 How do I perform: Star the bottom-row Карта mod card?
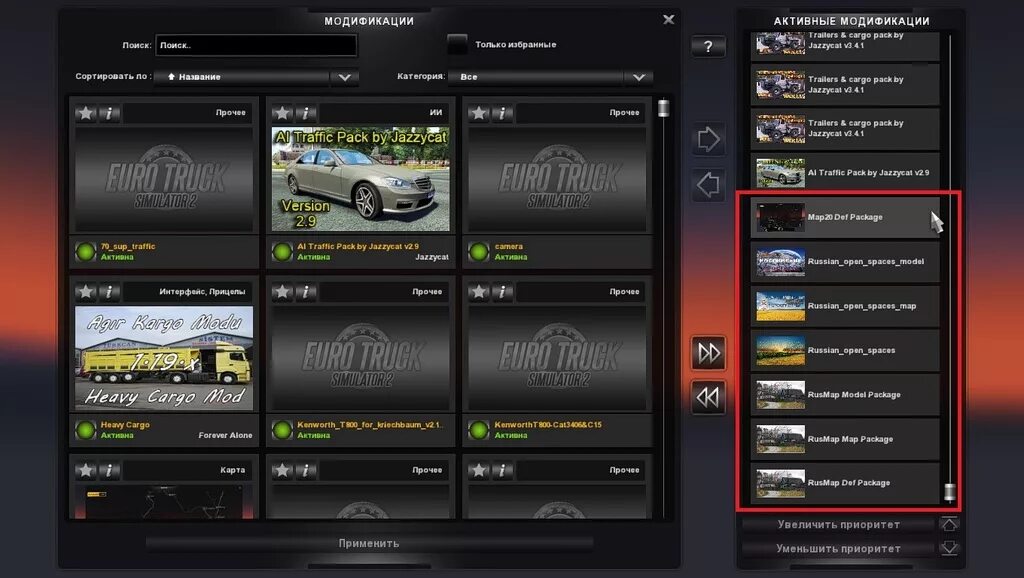[86, 470]
